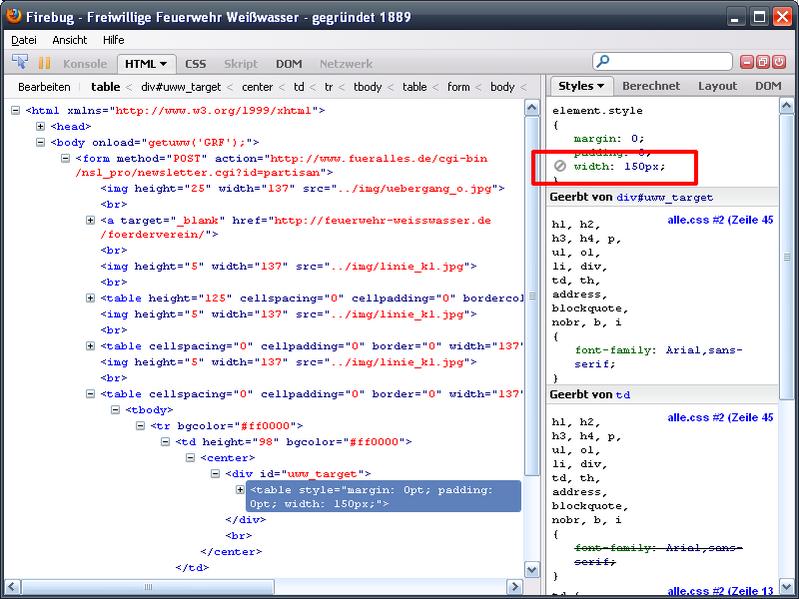Expand the highlighted table style node

click(x=240, y=489)
